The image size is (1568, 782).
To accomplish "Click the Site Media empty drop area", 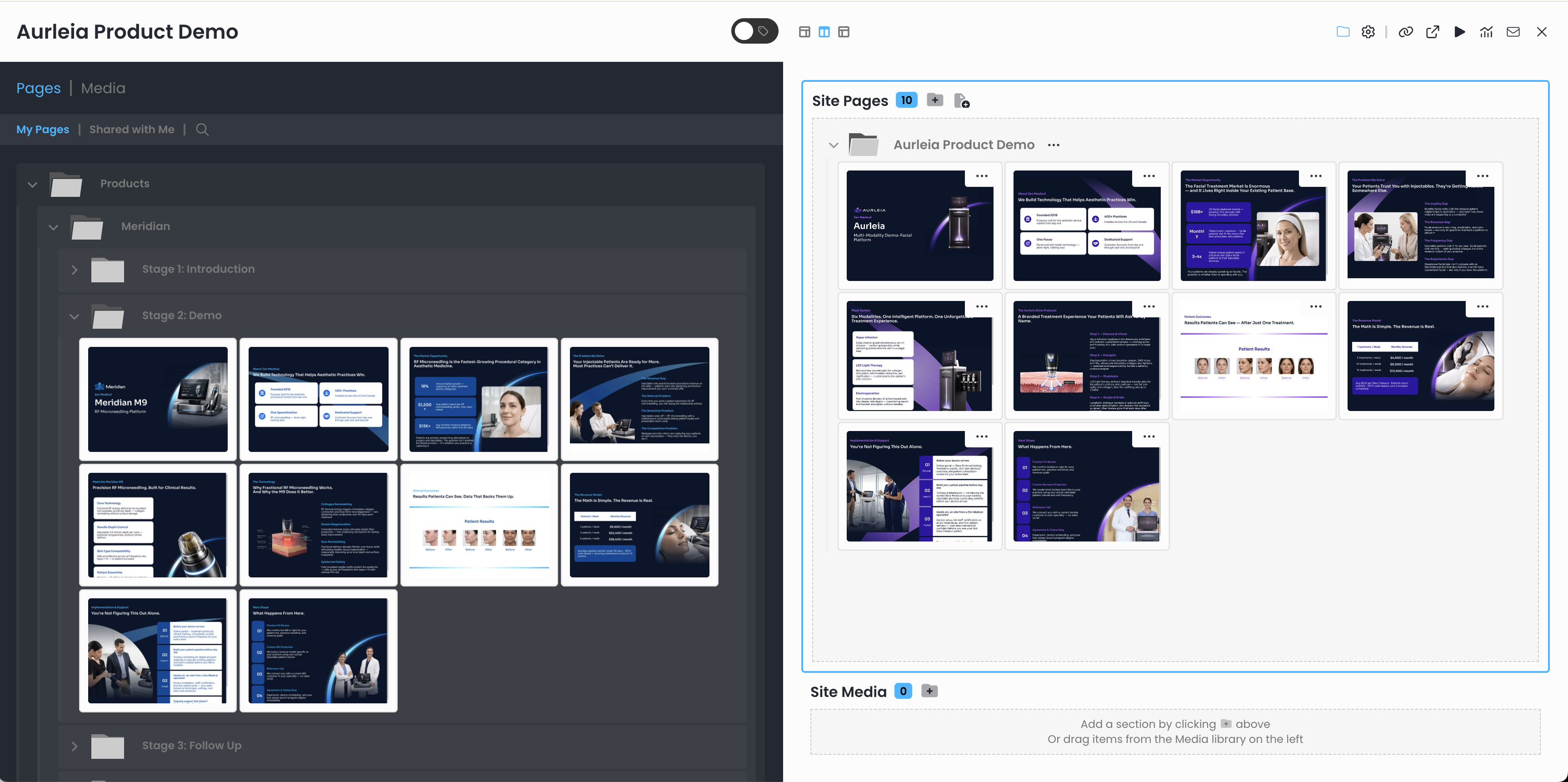I will (1175, 732).
